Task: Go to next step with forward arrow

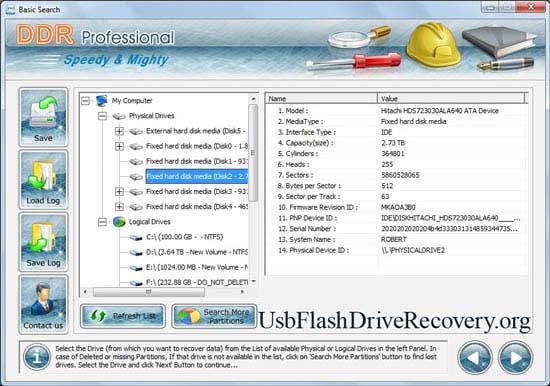Action: point(515,358)
